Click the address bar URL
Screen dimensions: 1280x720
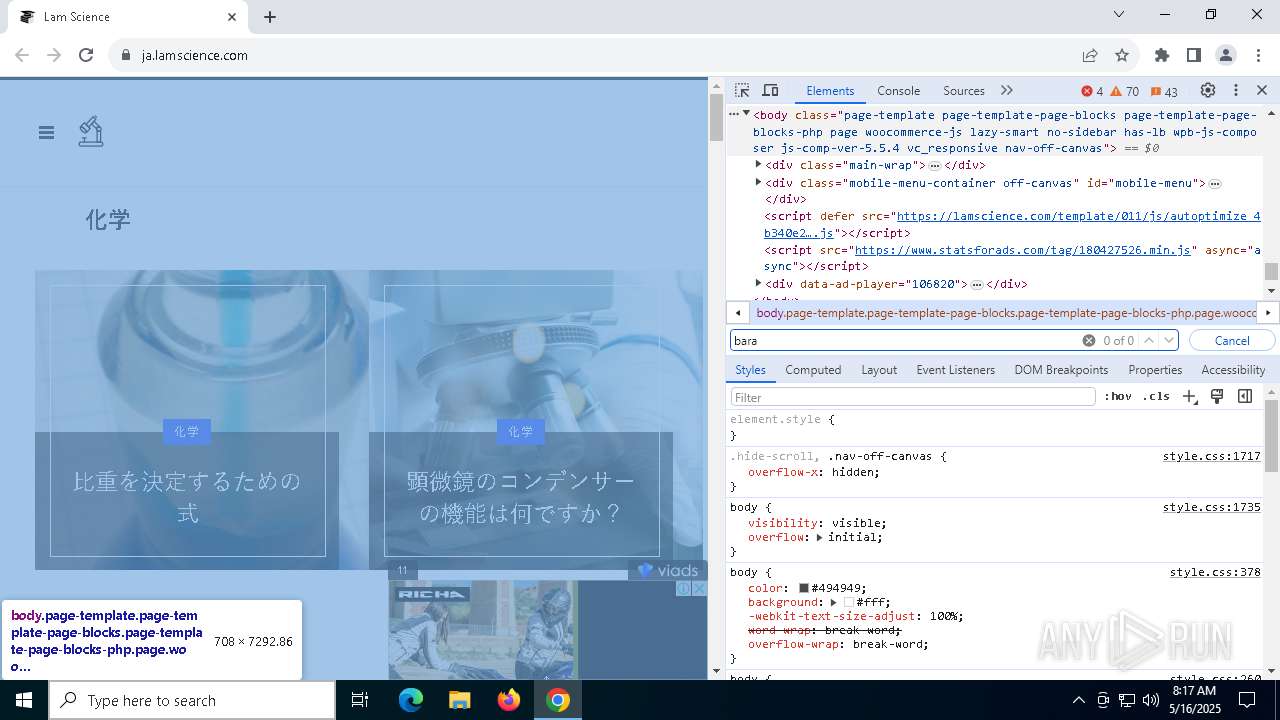point(195,56)
